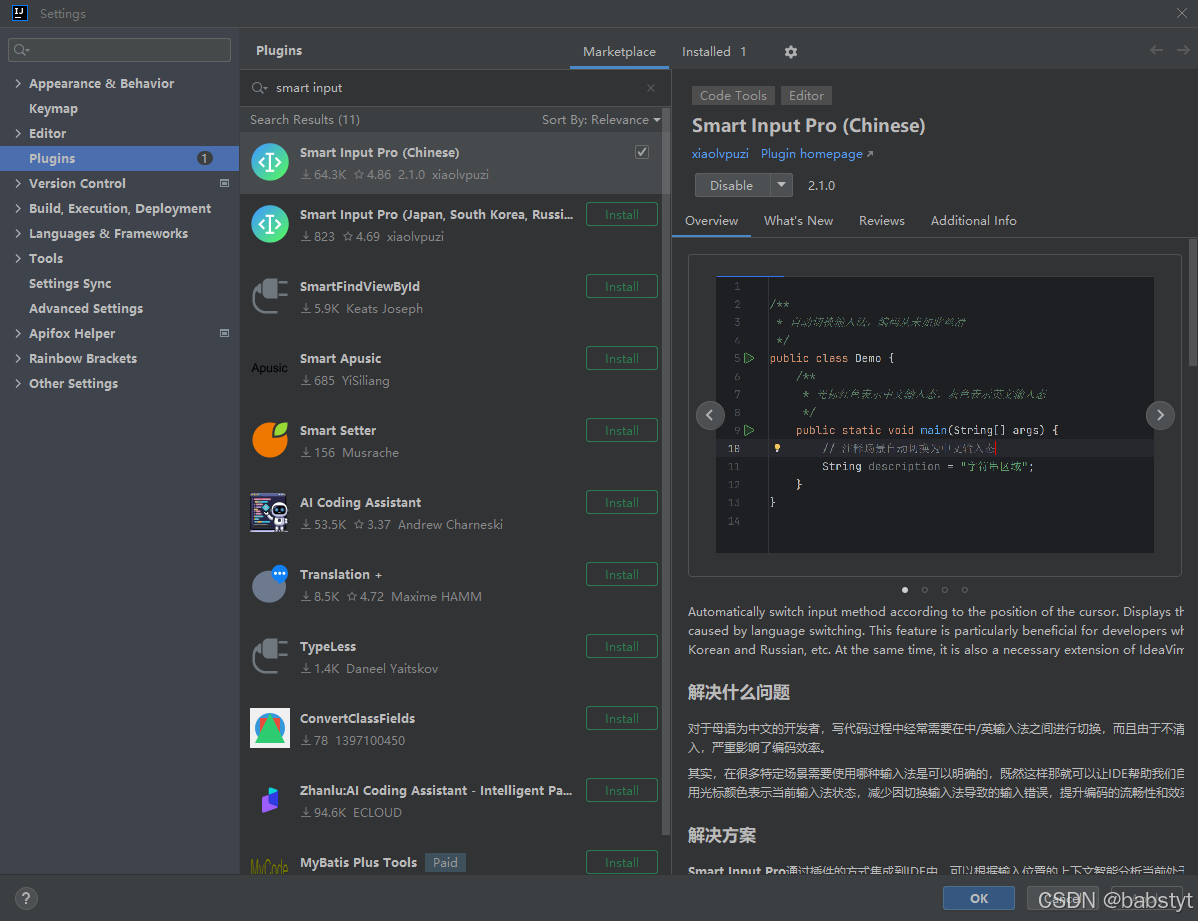Navigate back with the left arrow
This screenshot has height=921, width=1198.
(x=1156, y=50)
